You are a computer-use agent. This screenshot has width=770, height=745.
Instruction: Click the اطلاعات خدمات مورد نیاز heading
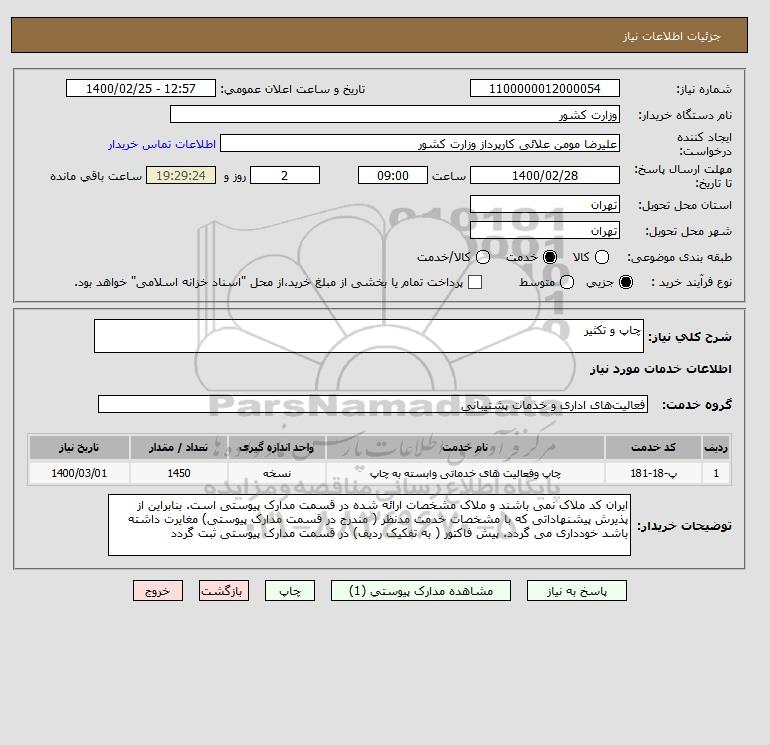(x=660, y=369)
